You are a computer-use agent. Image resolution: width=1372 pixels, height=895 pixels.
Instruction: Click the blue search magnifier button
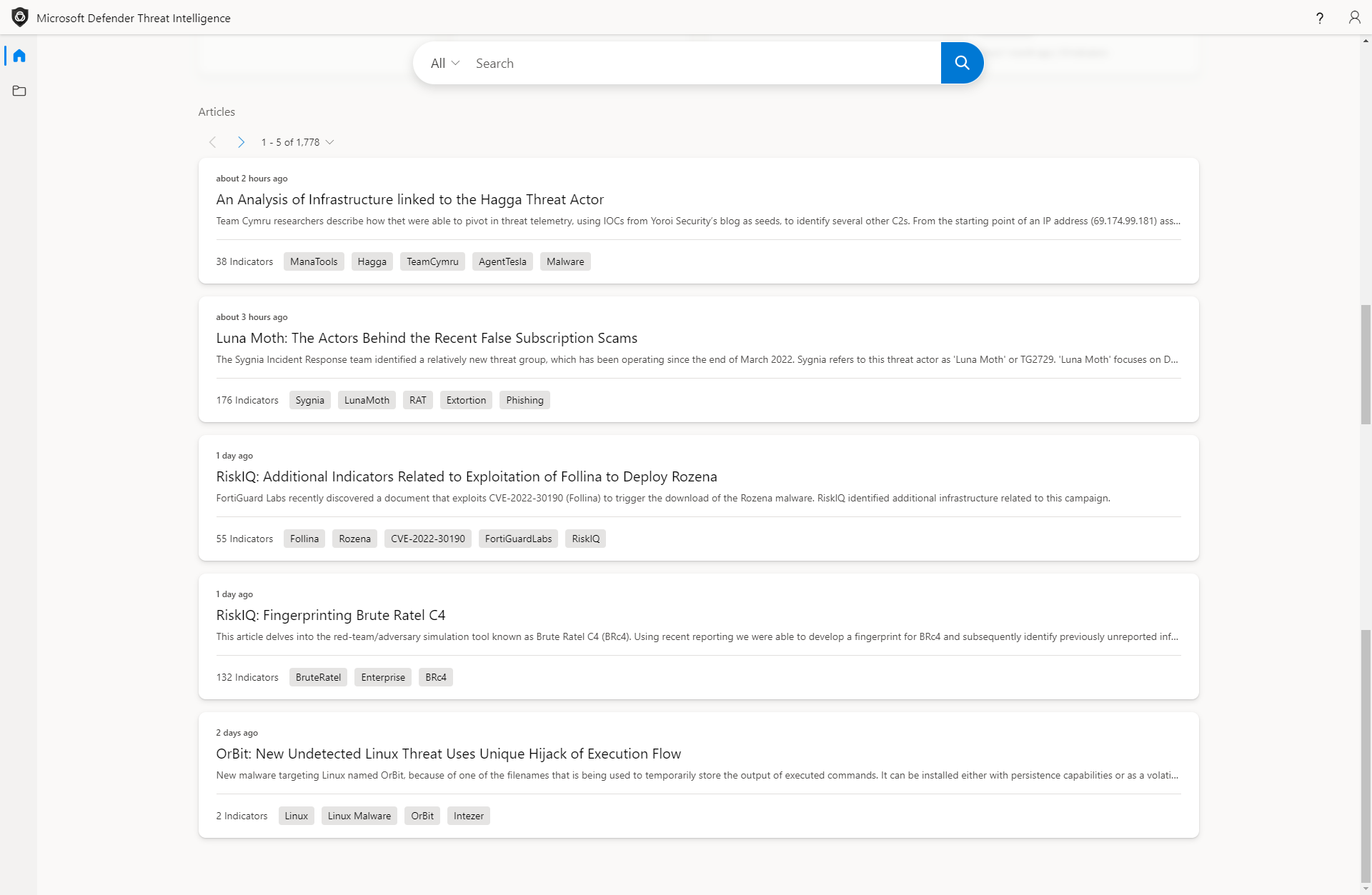[962, 63]
